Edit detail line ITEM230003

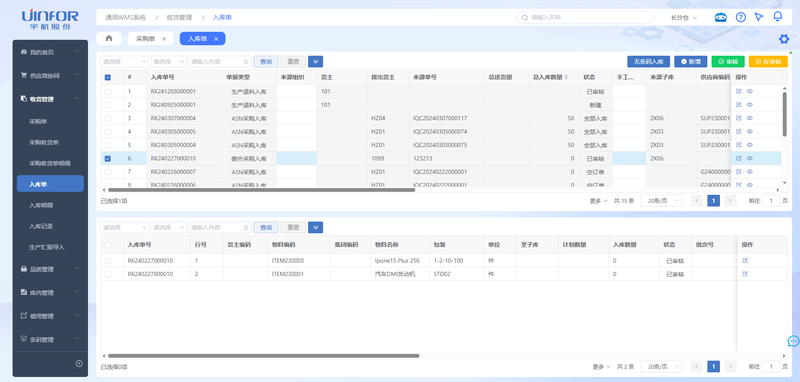[x=745, y=261]
